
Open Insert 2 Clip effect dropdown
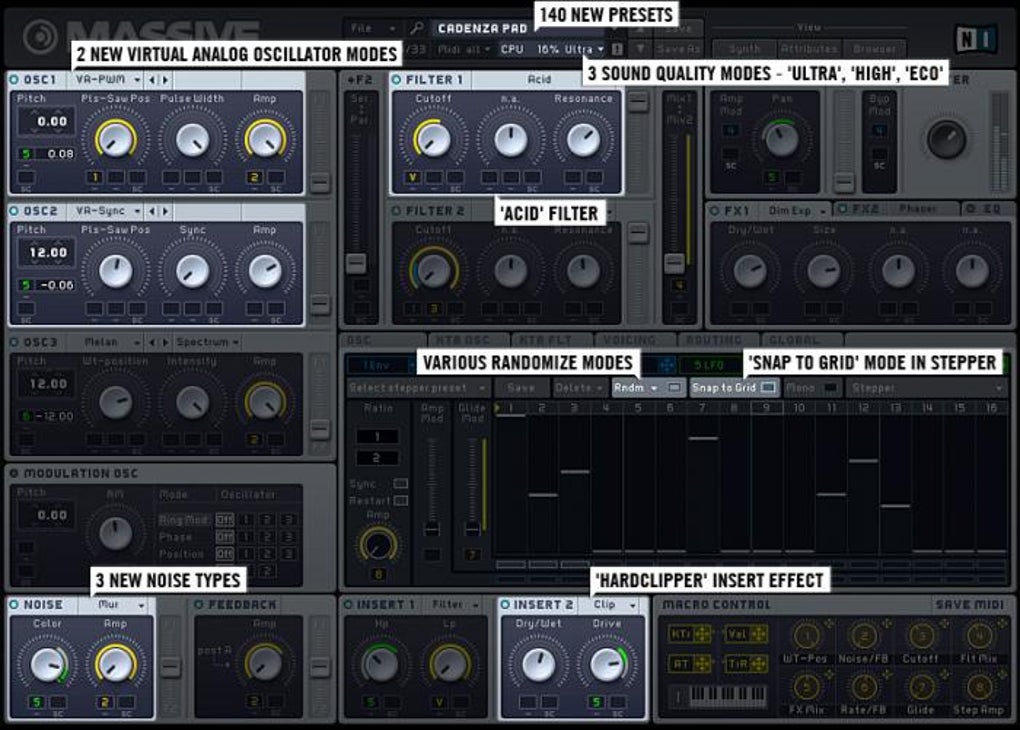tap(615, 605)
